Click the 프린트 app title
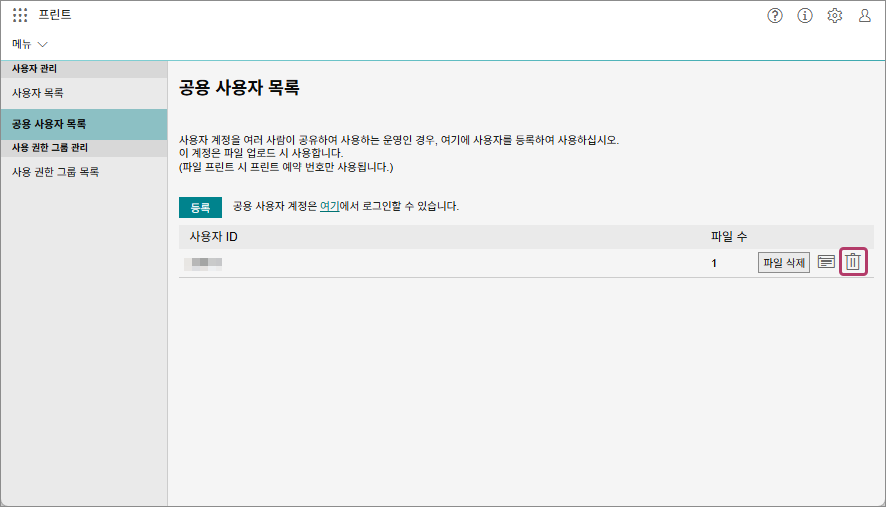 click(55, 16)
